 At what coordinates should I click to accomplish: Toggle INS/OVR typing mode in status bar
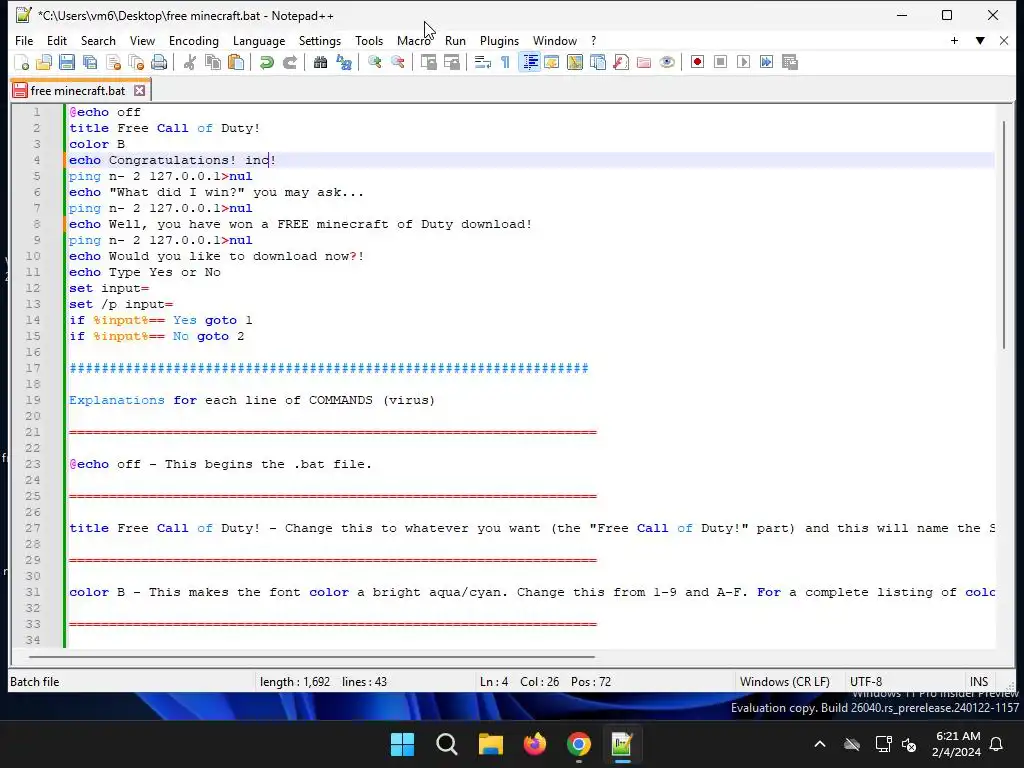tap(979, 682)
